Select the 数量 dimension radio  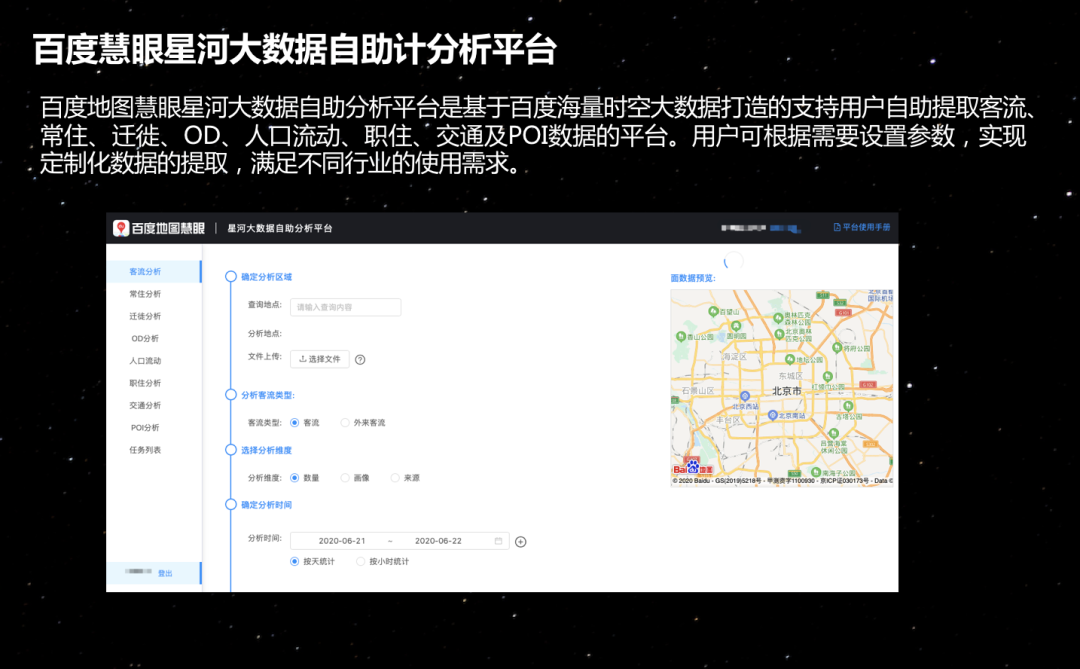[x=295, y=478]
